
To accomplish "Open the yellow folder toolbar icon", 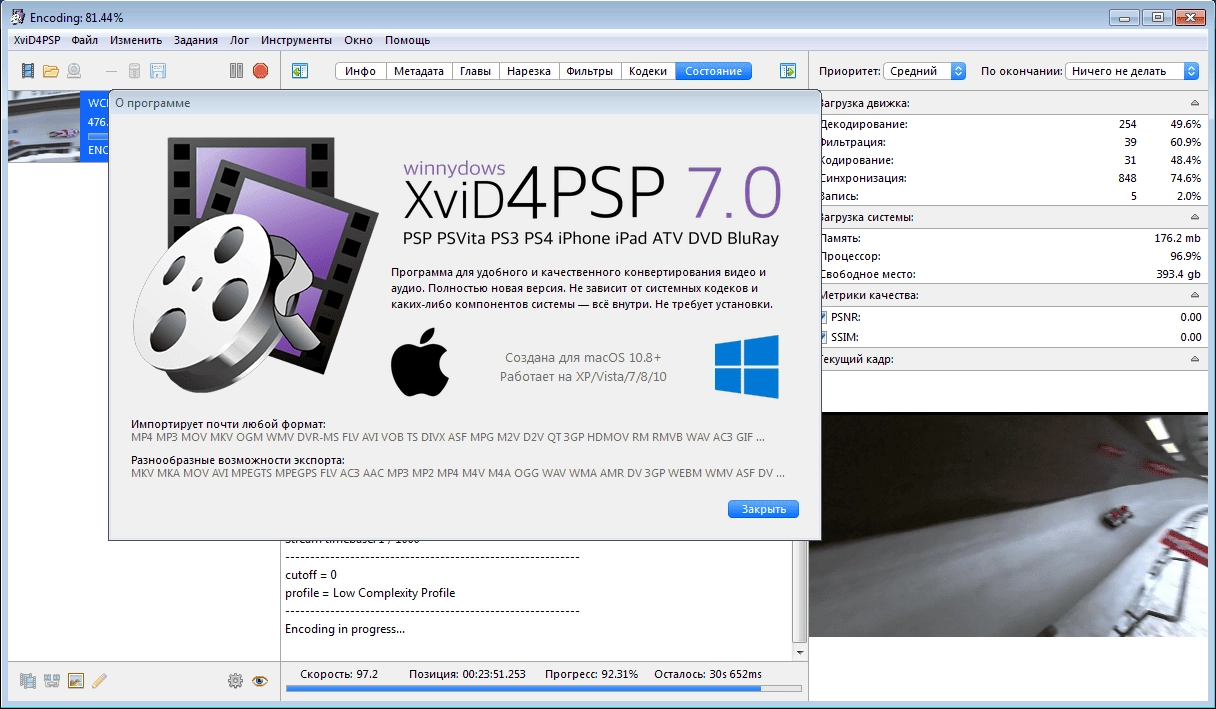I will [51, 71].
